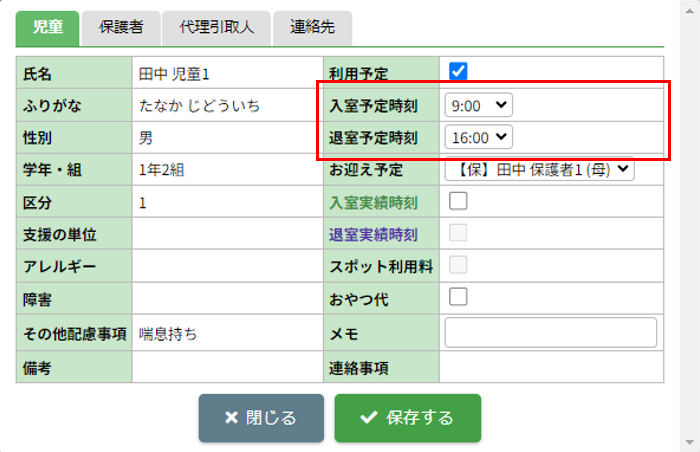
Task: Click into the メモ text field
Action: [x=550, y=332]
